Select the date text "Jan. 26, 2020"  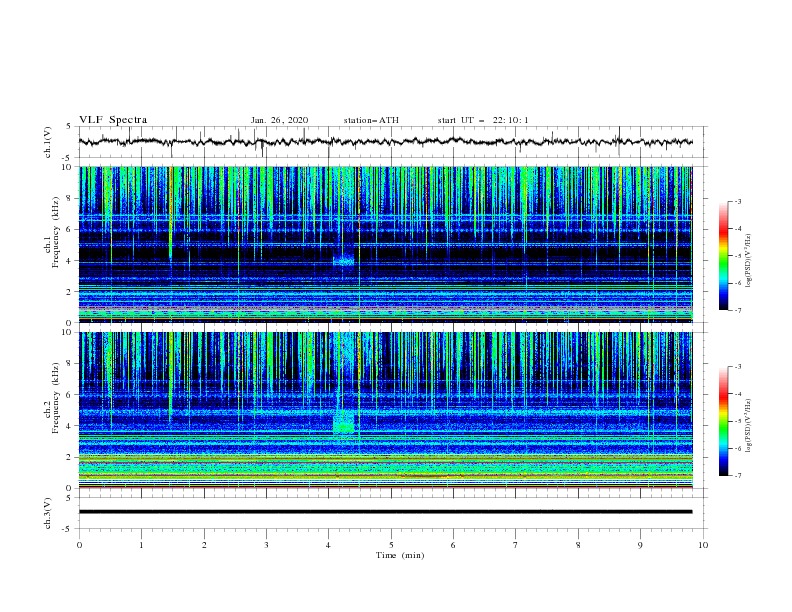[x=279, y=120]
